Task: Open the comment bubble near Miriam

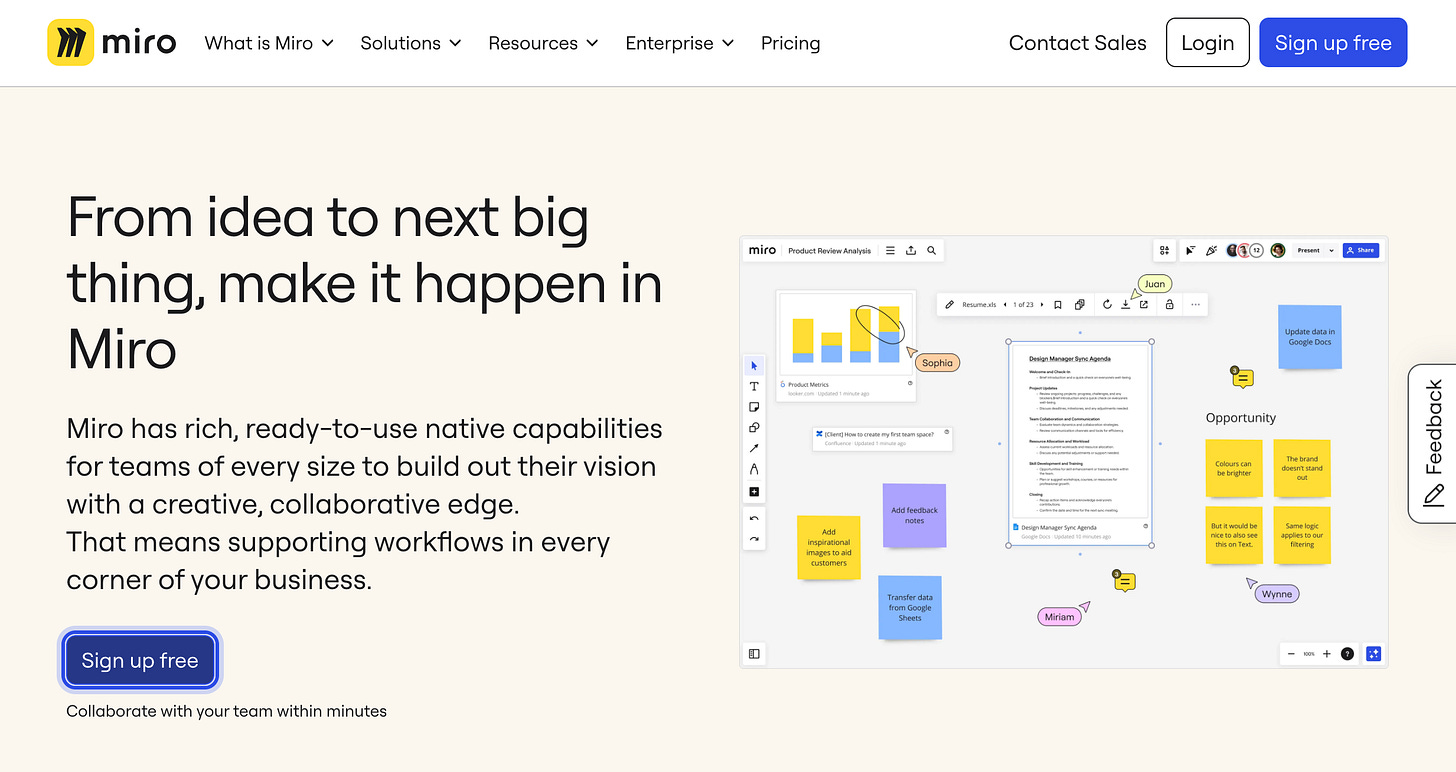Action: [x=1124, y=581]
